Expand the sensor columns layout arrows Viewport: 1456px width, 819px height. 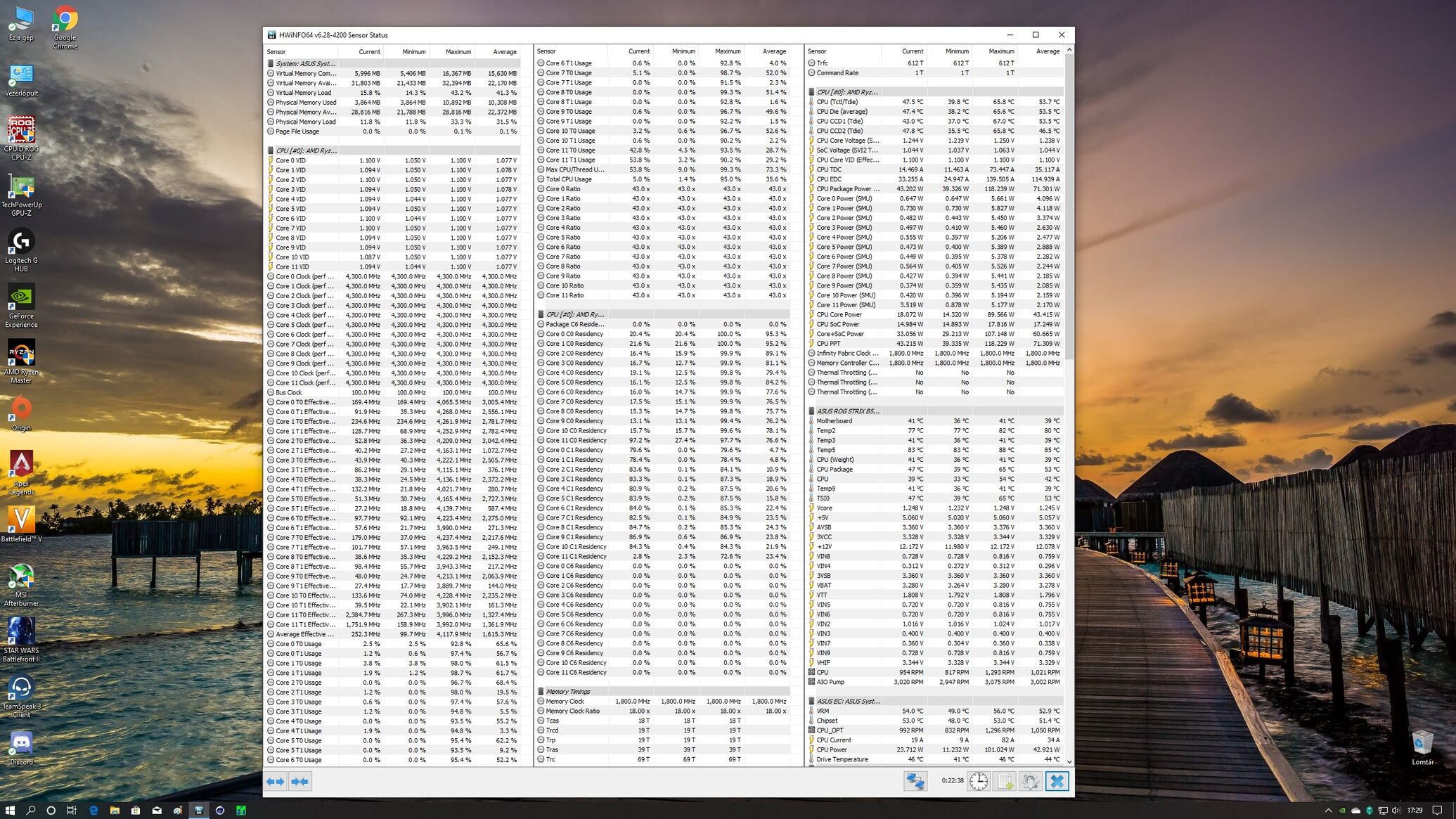276,781
